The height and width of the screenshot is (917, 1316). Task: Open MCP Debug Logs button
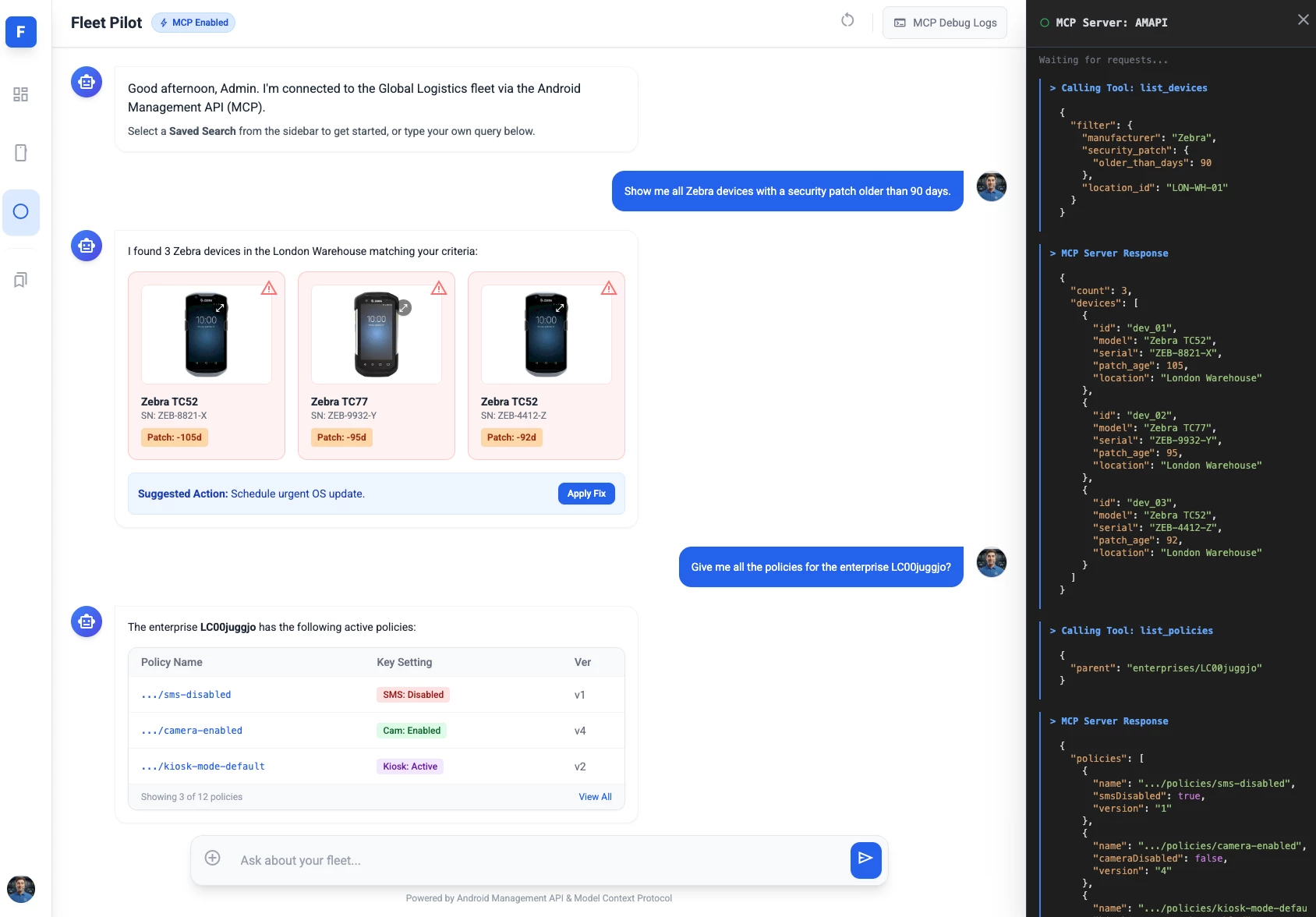[945, 23]
